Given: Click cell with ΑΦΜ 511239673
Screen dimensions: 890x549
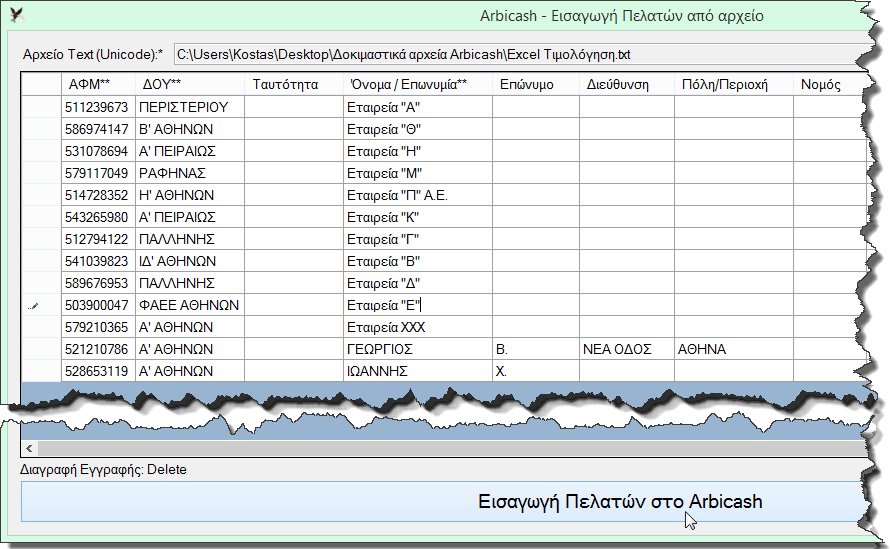Looking at the screenshot, I should point(98,107).
